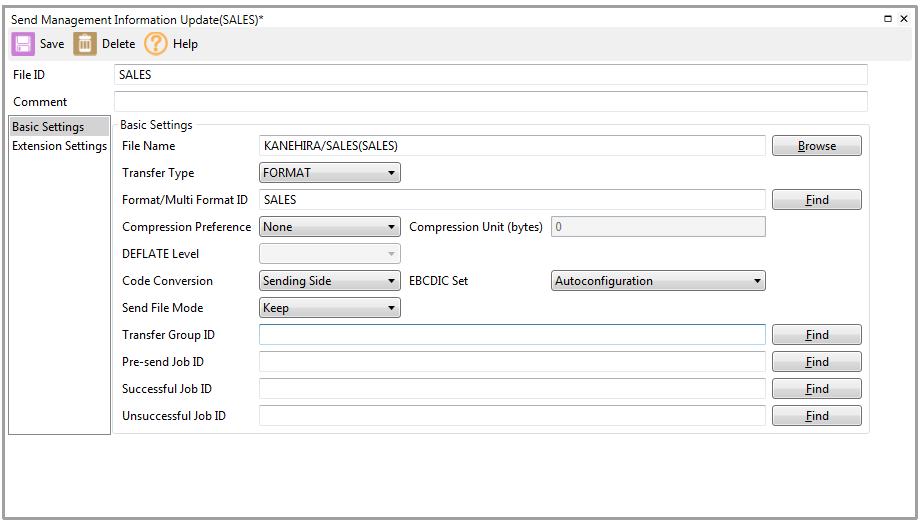924x529 pixels.
Task: Expand the Compression Preference dropdown
Action: tap(330, 227)
